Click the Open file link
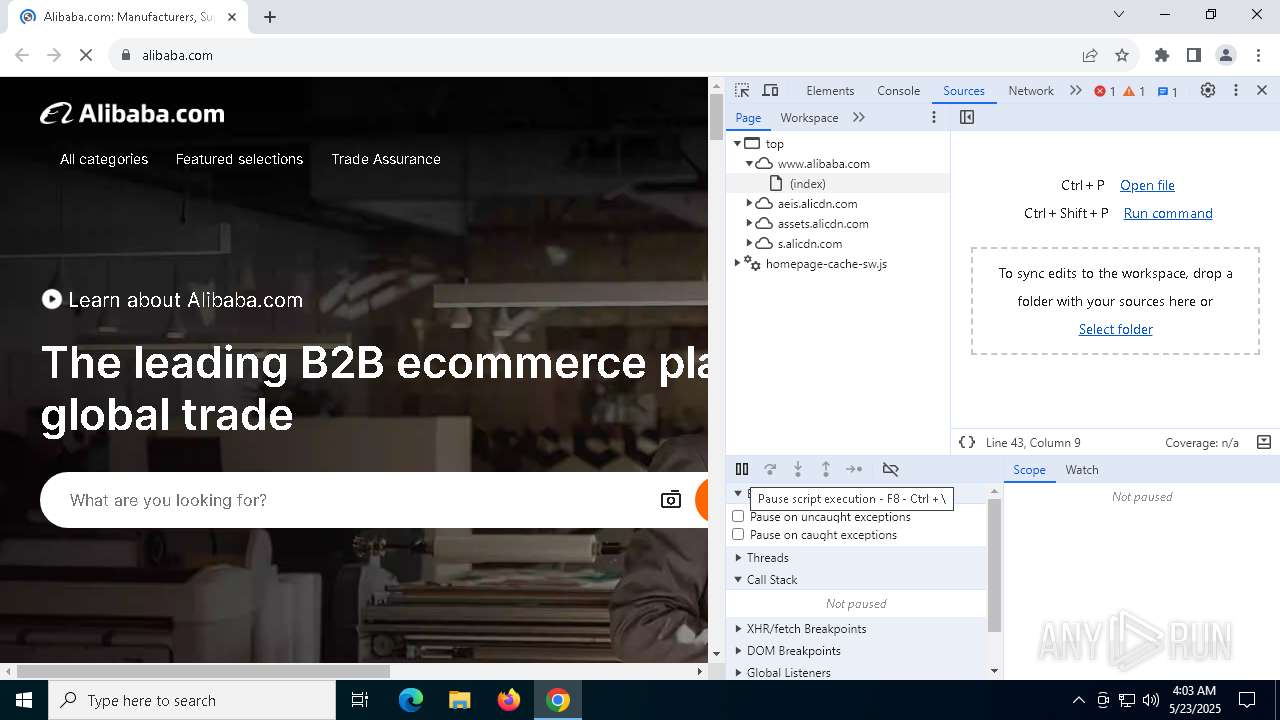This screenshot has width=1280, height=720. pyautogui.click(x=1147, y=185)
